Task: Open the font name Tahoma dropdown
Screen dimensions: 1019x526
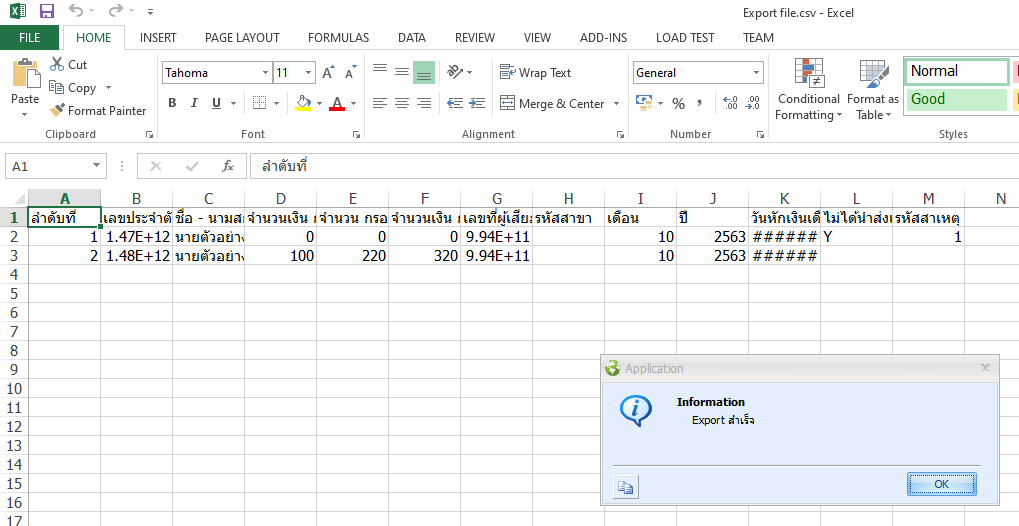Action: 265,73
